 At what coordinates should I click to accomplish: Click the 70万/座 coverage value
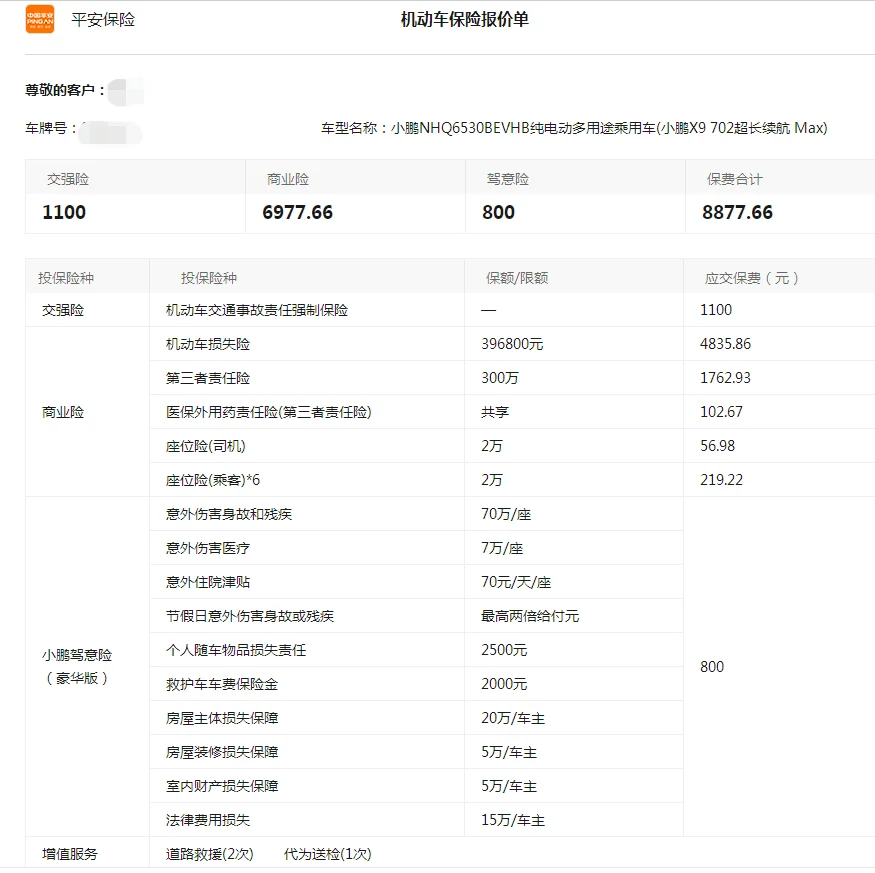(x=506, y=514)
